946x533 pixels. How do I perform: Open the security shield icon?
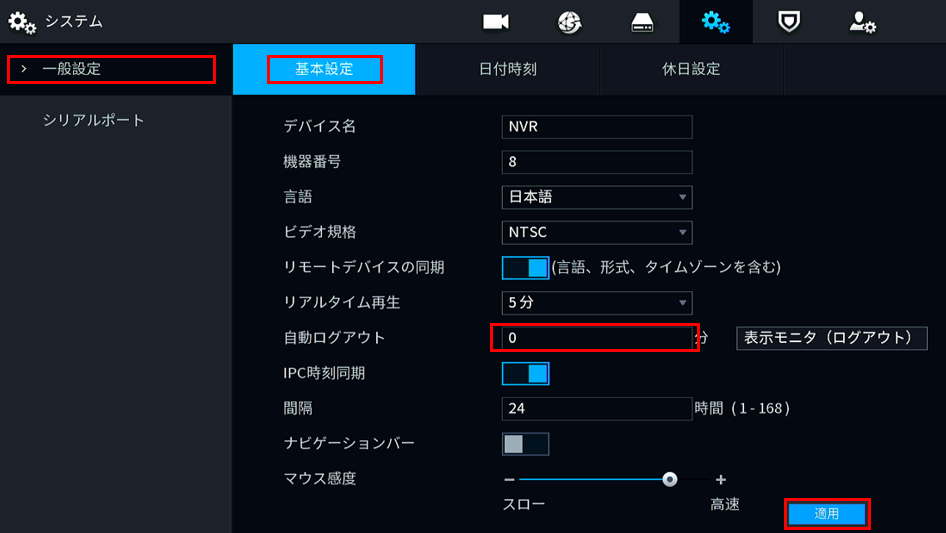click(790, 22)
